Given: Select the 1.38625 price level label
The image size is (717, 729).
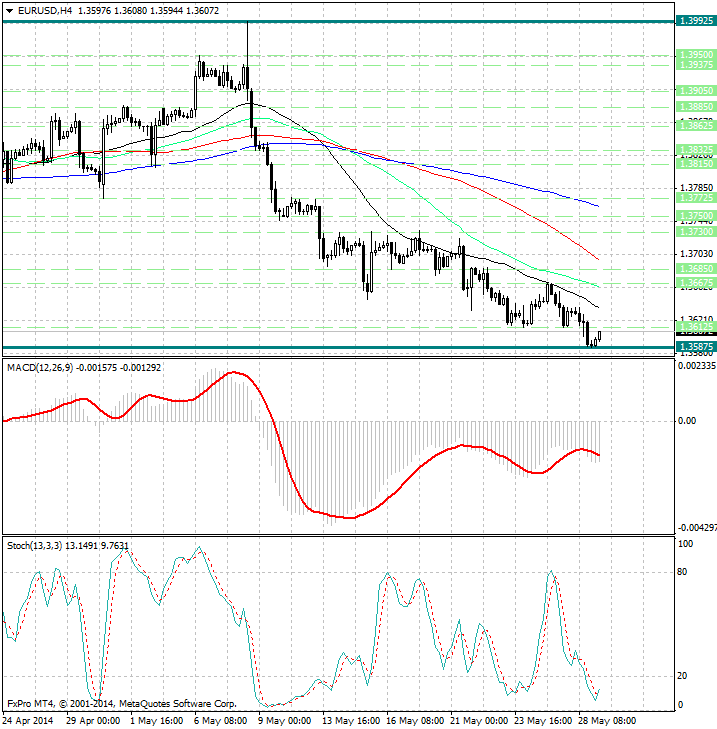Looking at the screenshot, I should [x=696, y=126].
